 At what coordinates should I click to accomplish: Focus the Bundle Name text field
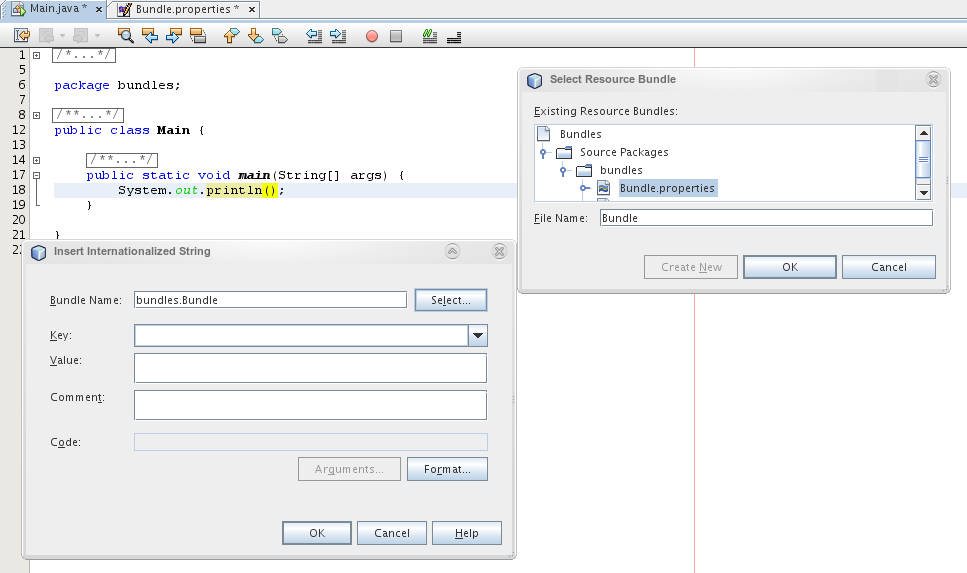[x=270, y=300]
